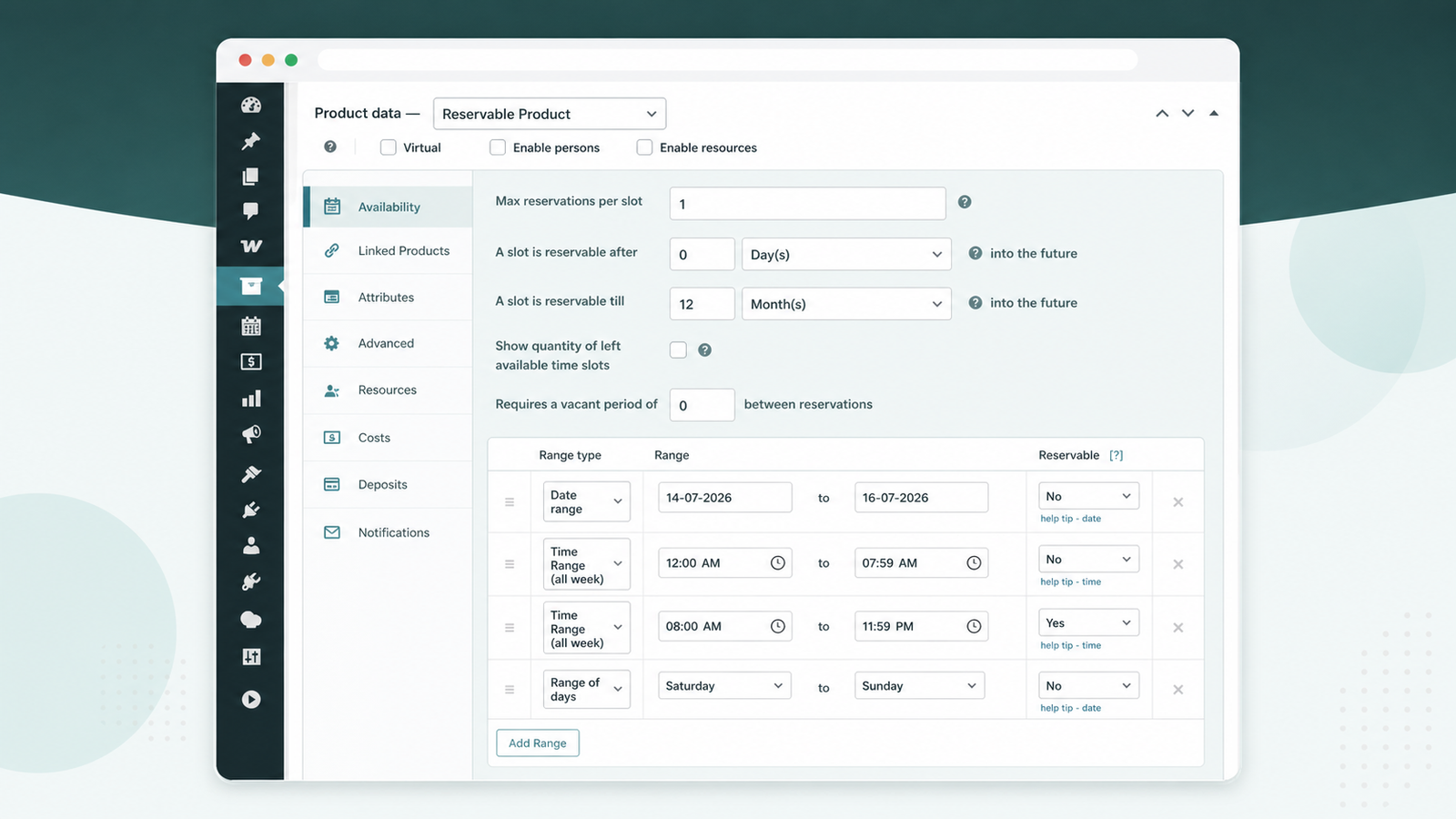Move Product data panel down with down chevron
Screen dimensions: 1456x819
(1188, 113)
